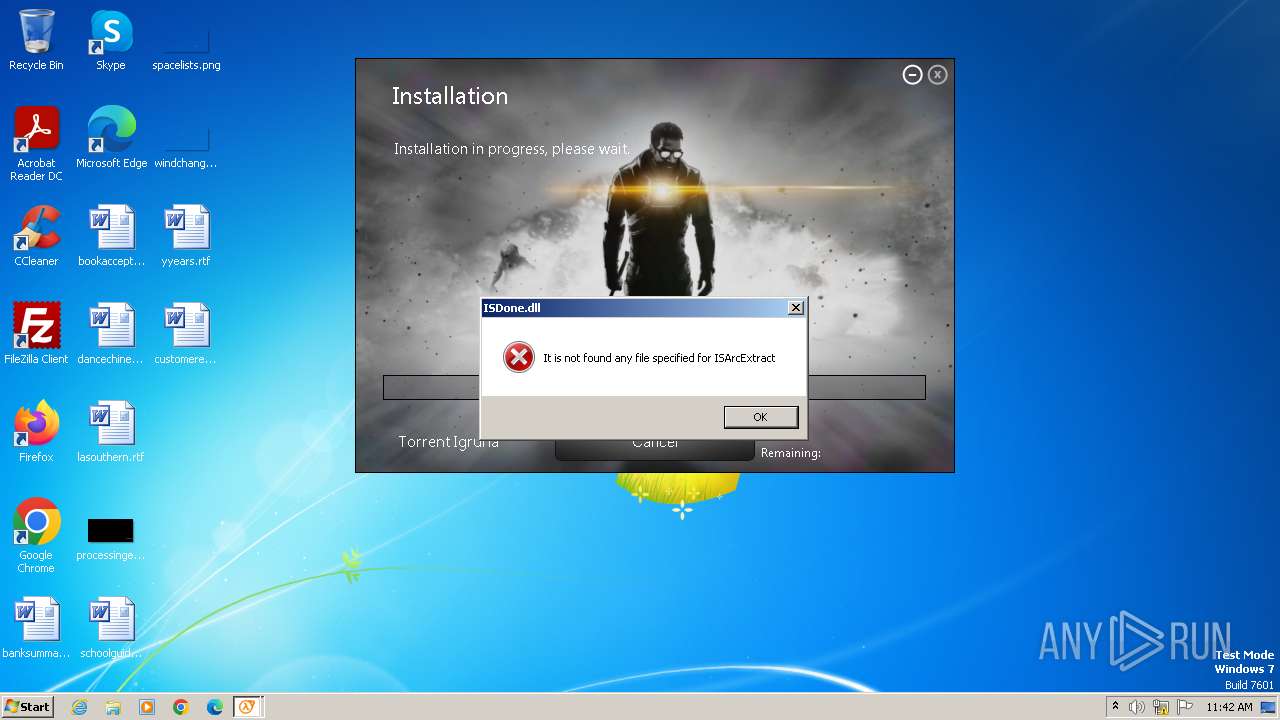The height and width of the screenshot is (720, 1280).
Task: Open Windows Media Player from the taskbar
Action: coord(147,707)
